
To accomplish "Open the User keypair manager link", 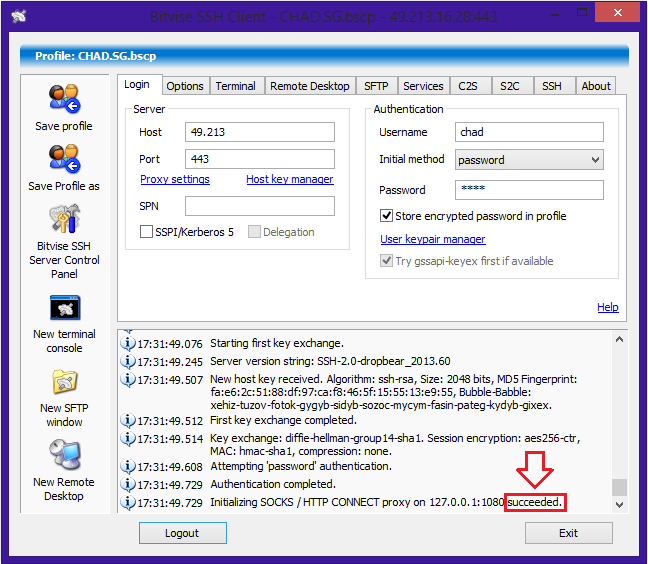I will tap(433, 239).
